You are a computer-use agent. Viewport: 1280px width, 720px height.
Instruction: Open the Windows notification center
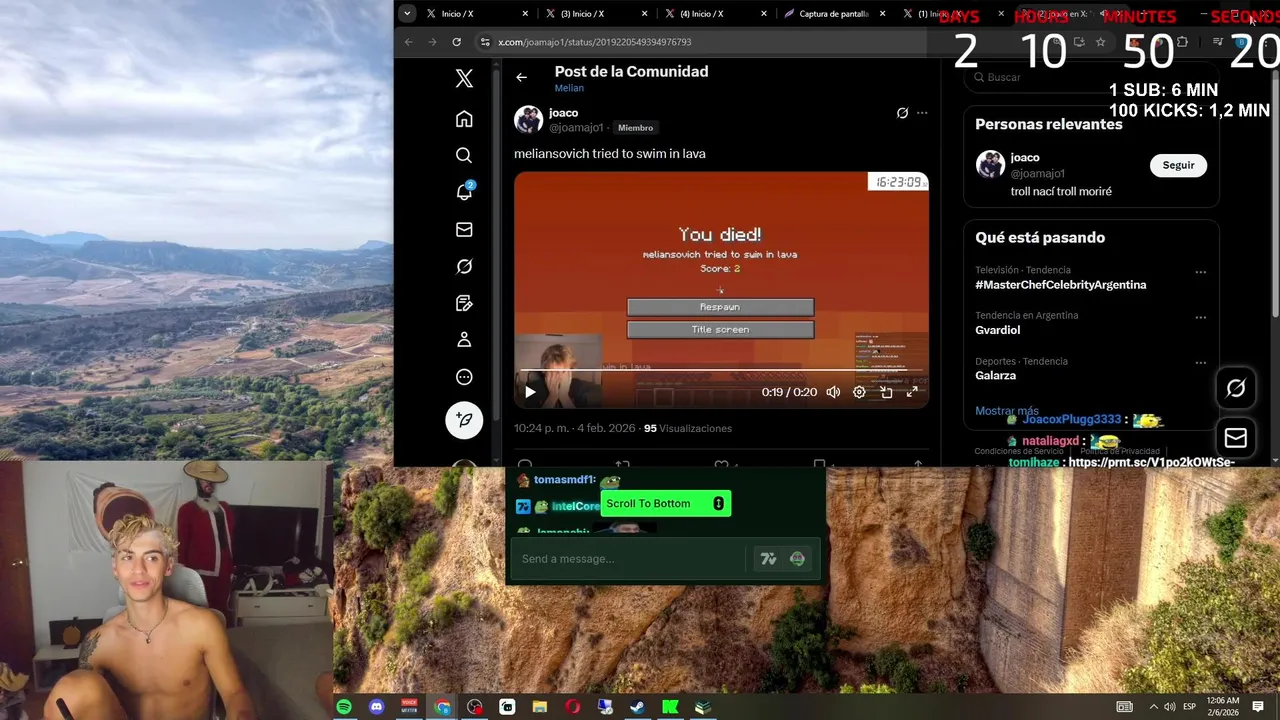pyautogui.click(x=1258, y=707)
